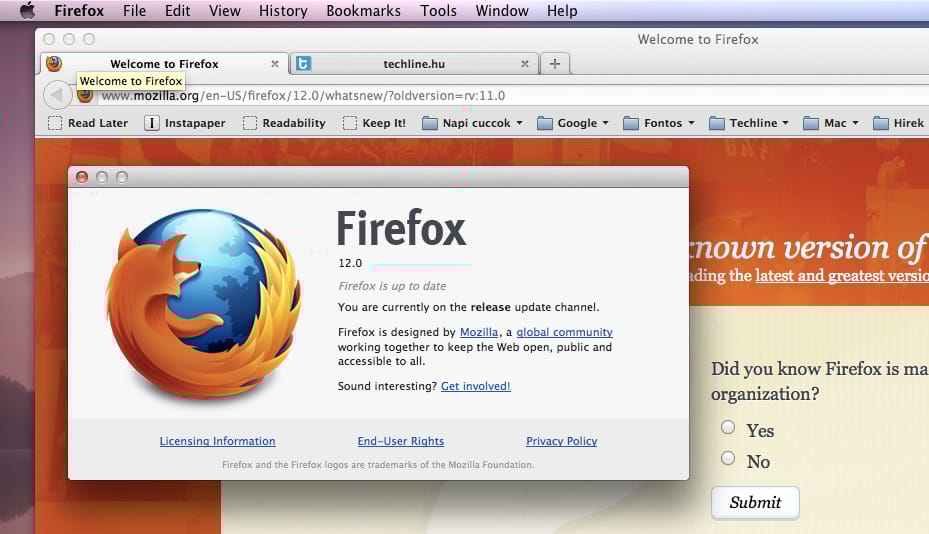Click the large Firefox logo in About dialog

click(204, 304)
